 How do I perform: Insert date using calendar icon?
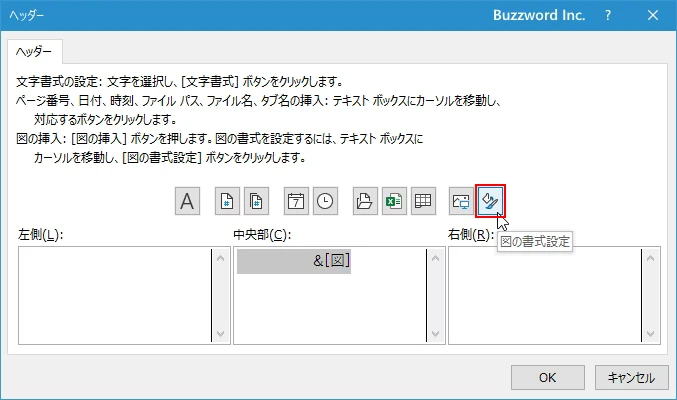[296, 201]
